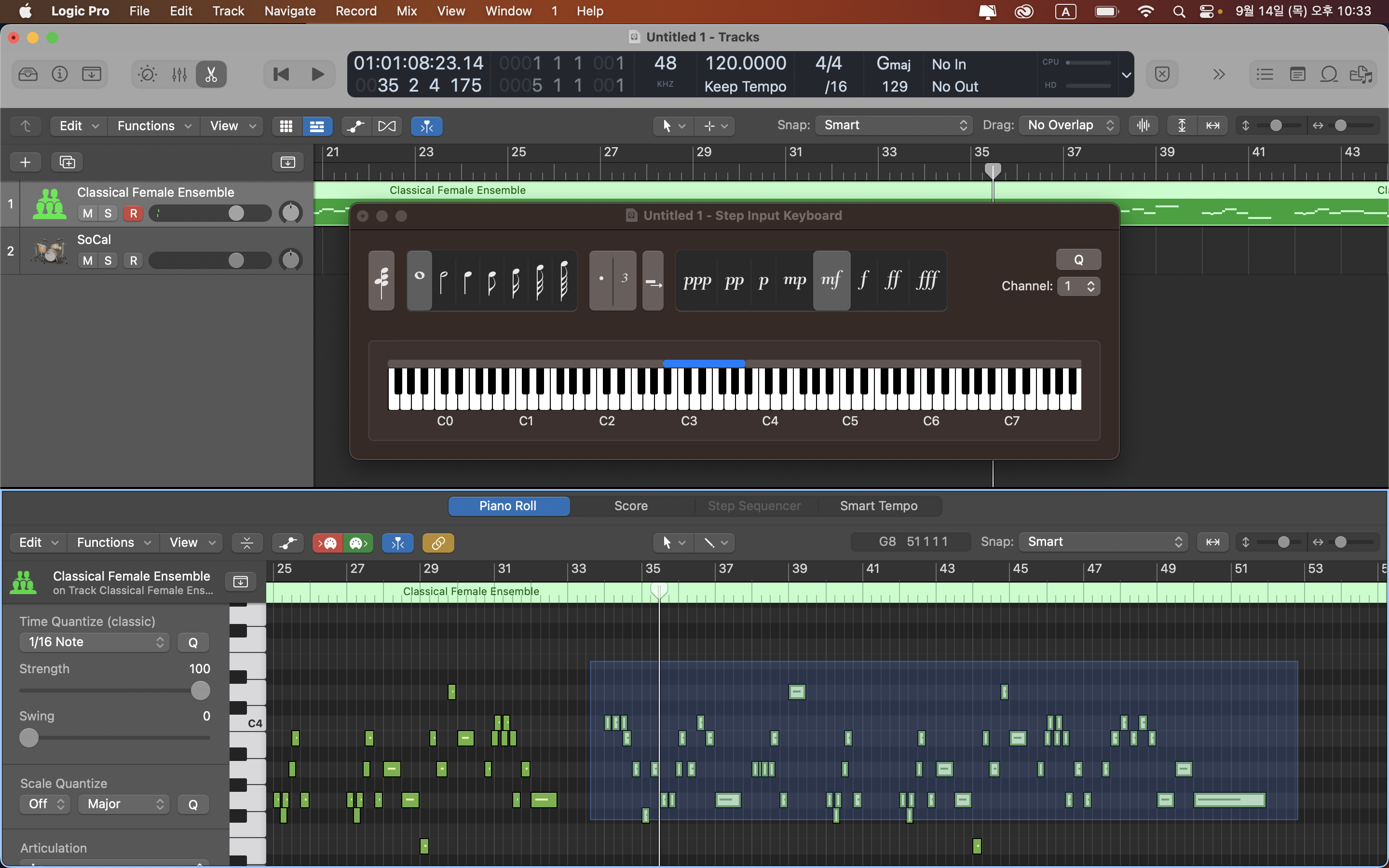Viewport: 1389px width, 868px height.
Task: Solo the Classical Female Ensemble track
Action: pyautogui.click(x=108, y=214)
